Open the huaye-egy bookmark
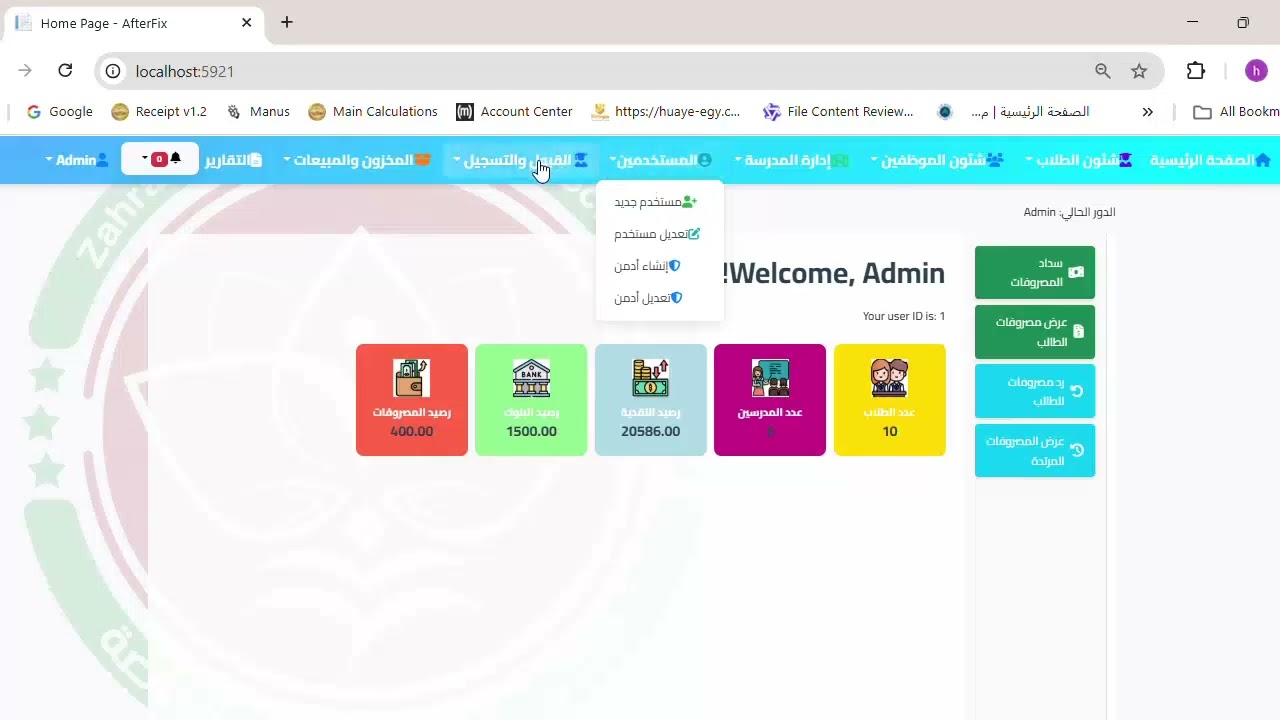 tap(666, 112)
